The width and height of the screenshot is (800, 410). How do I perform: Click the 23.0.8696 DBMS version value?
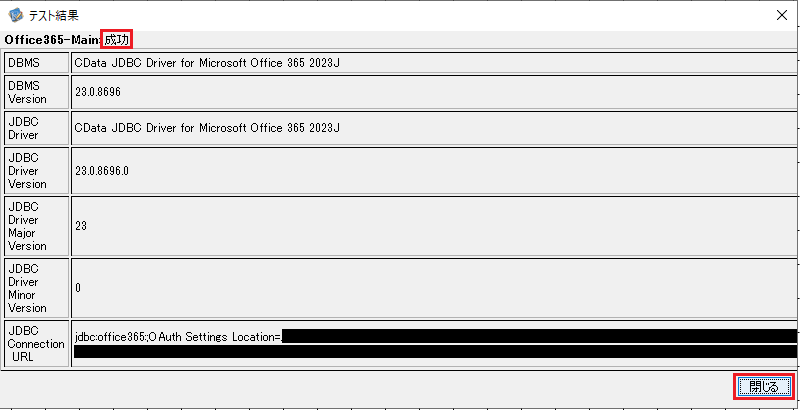click(97, 92)
